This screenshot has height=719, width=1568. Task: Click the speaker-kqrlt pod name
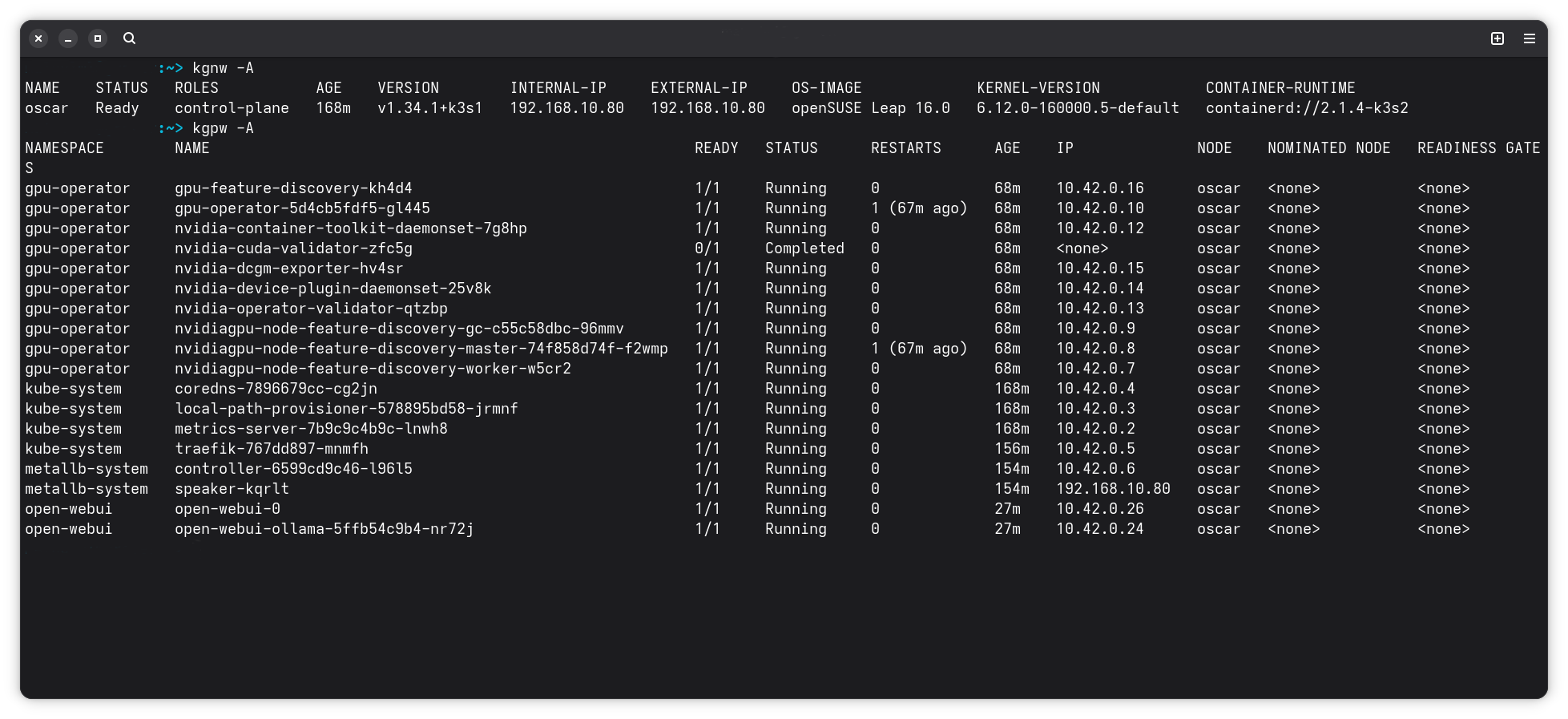click(x=232, y=489)
